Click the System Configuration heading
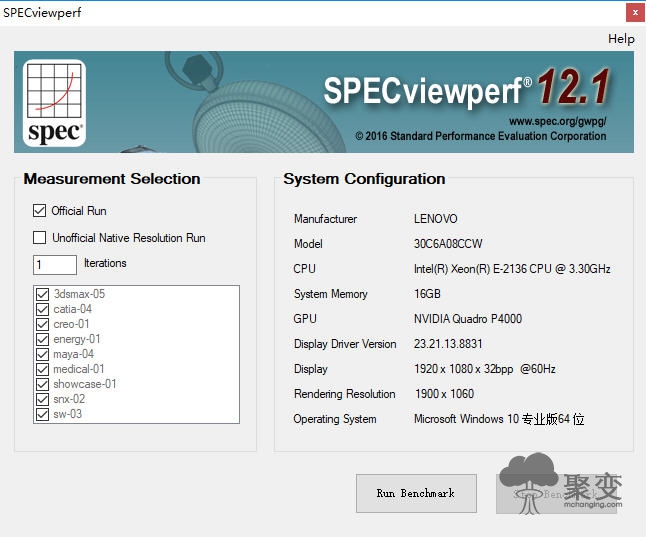Screen dimensions: 646x537 click(x=364, y=179)
